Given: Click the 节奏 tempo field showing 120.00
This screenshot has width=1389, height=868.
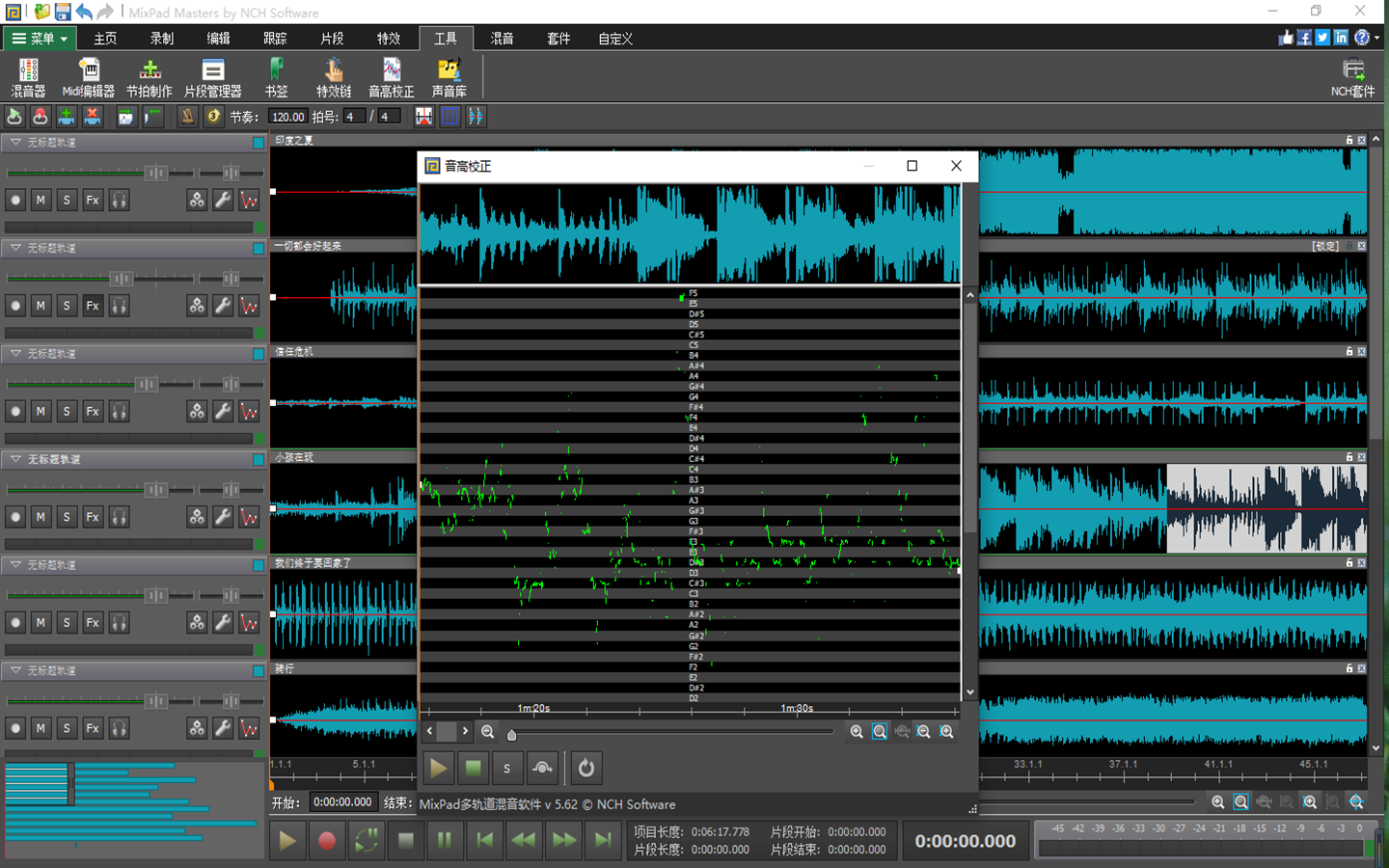Looking at the screenshot, I should click(287, 117).
